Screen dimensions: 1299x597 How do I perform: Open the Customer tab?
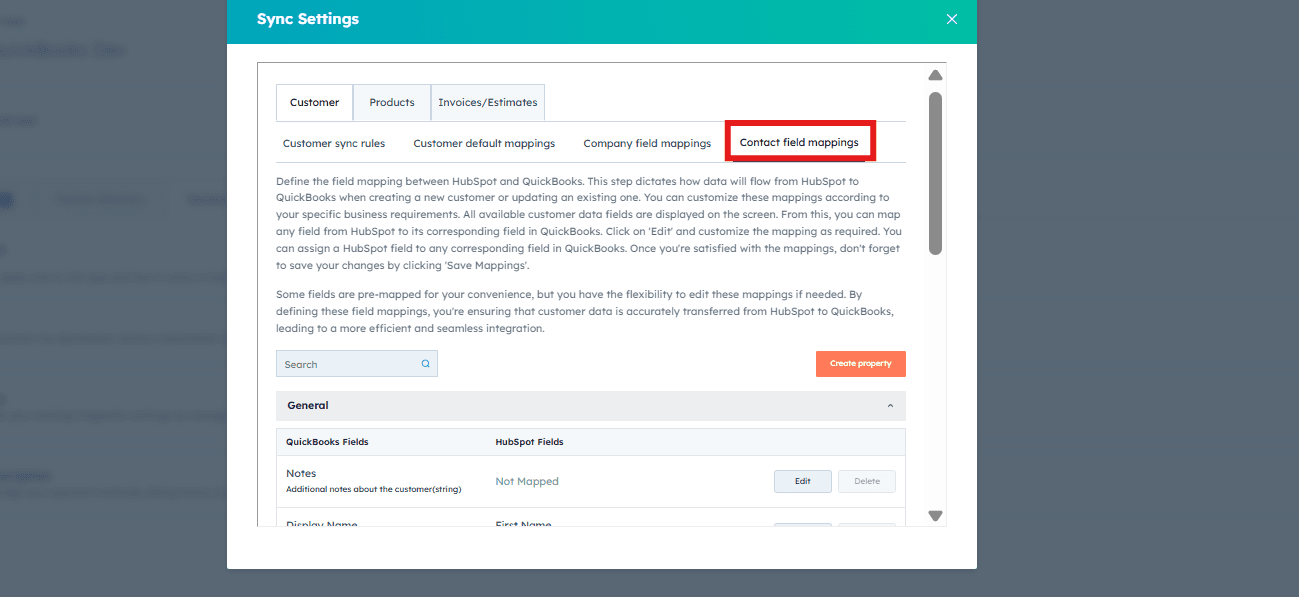314,102
